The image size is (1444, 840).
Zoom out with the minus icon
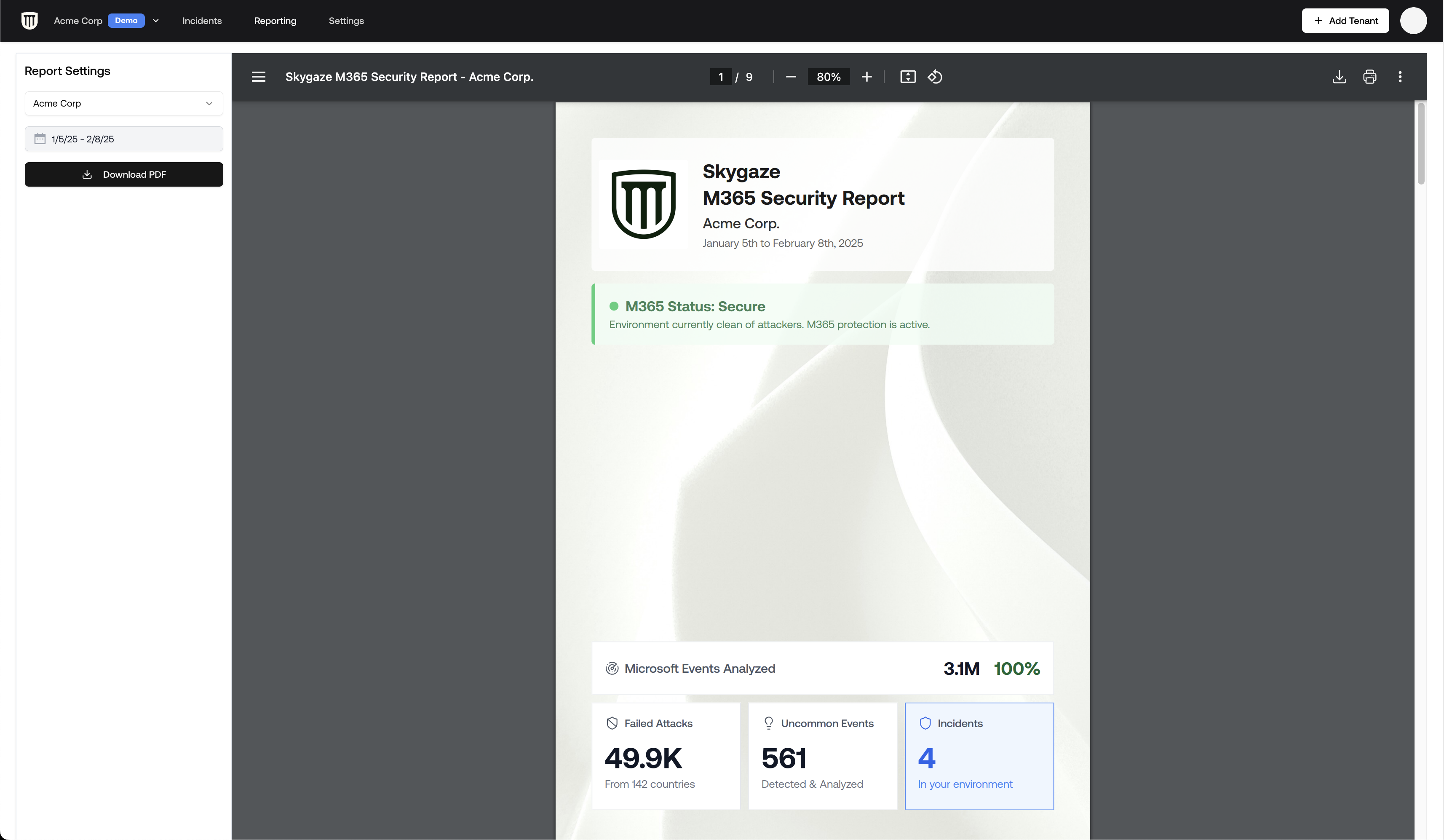(x=791, y=77)
